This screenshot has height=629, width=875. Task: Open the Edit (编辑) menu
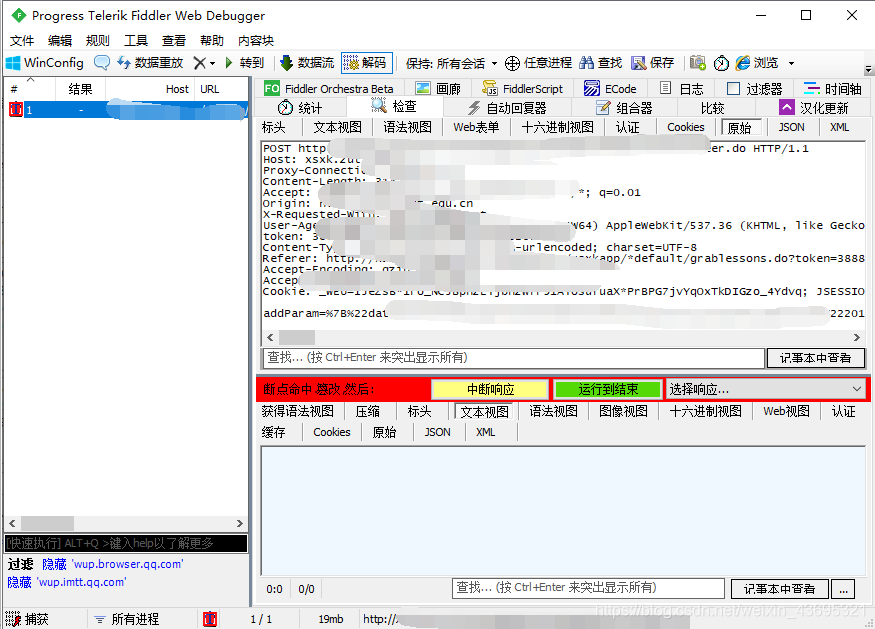pos(60,41)
